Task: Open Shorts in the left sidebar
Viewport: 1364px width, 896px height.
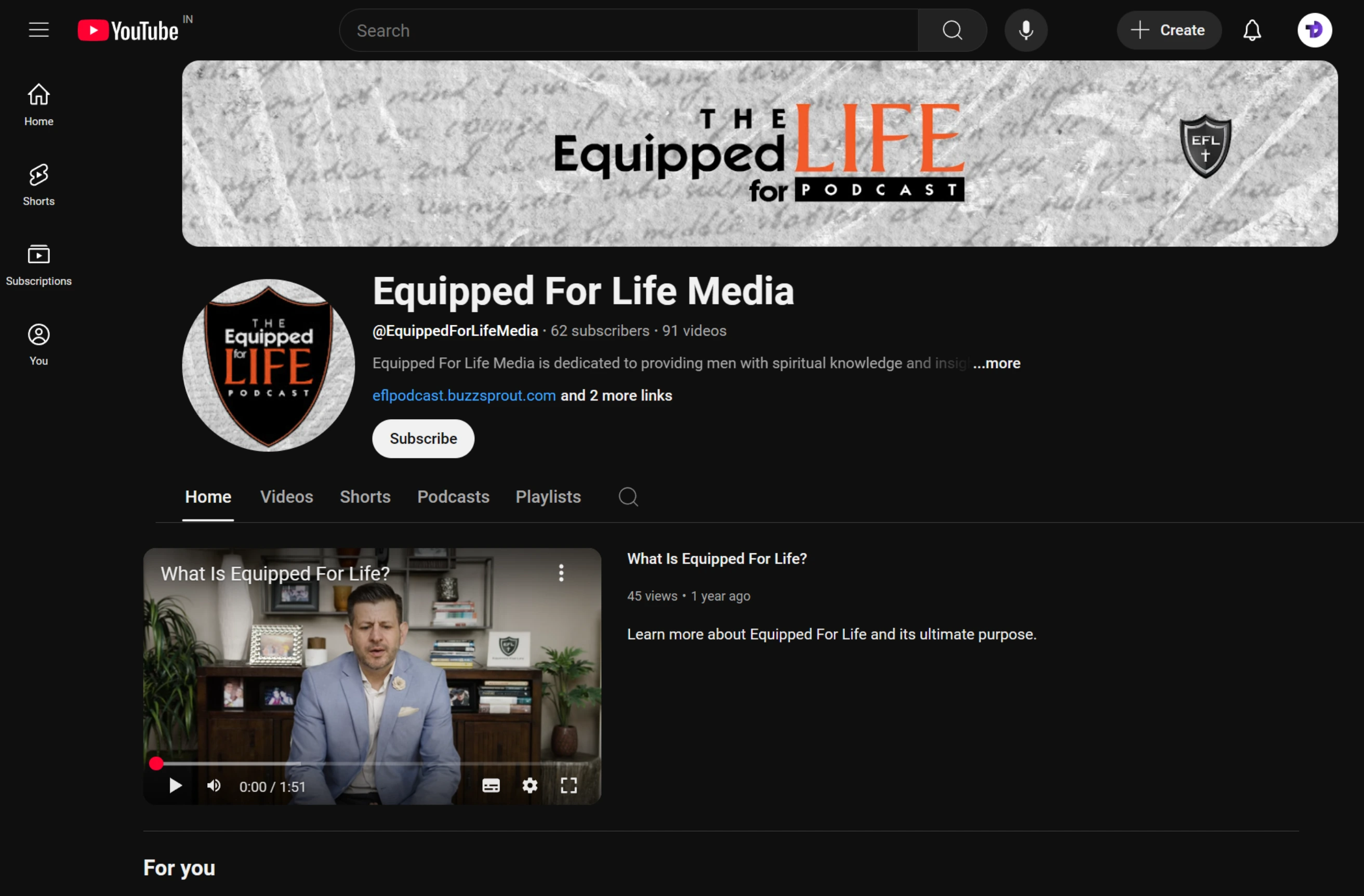Action: 39,185
